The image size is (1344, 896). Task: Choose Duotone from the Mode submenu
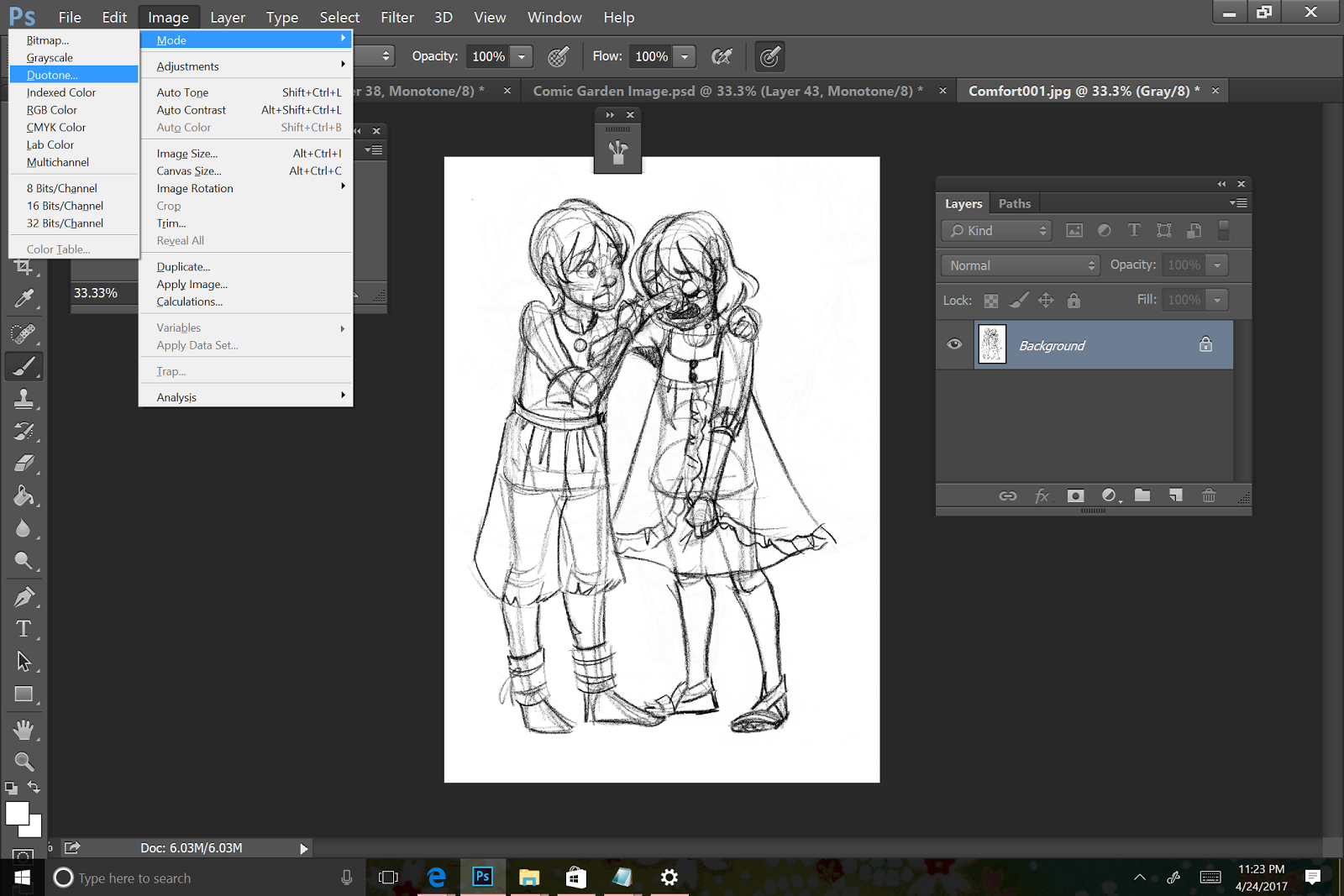(x=52, y=75)
